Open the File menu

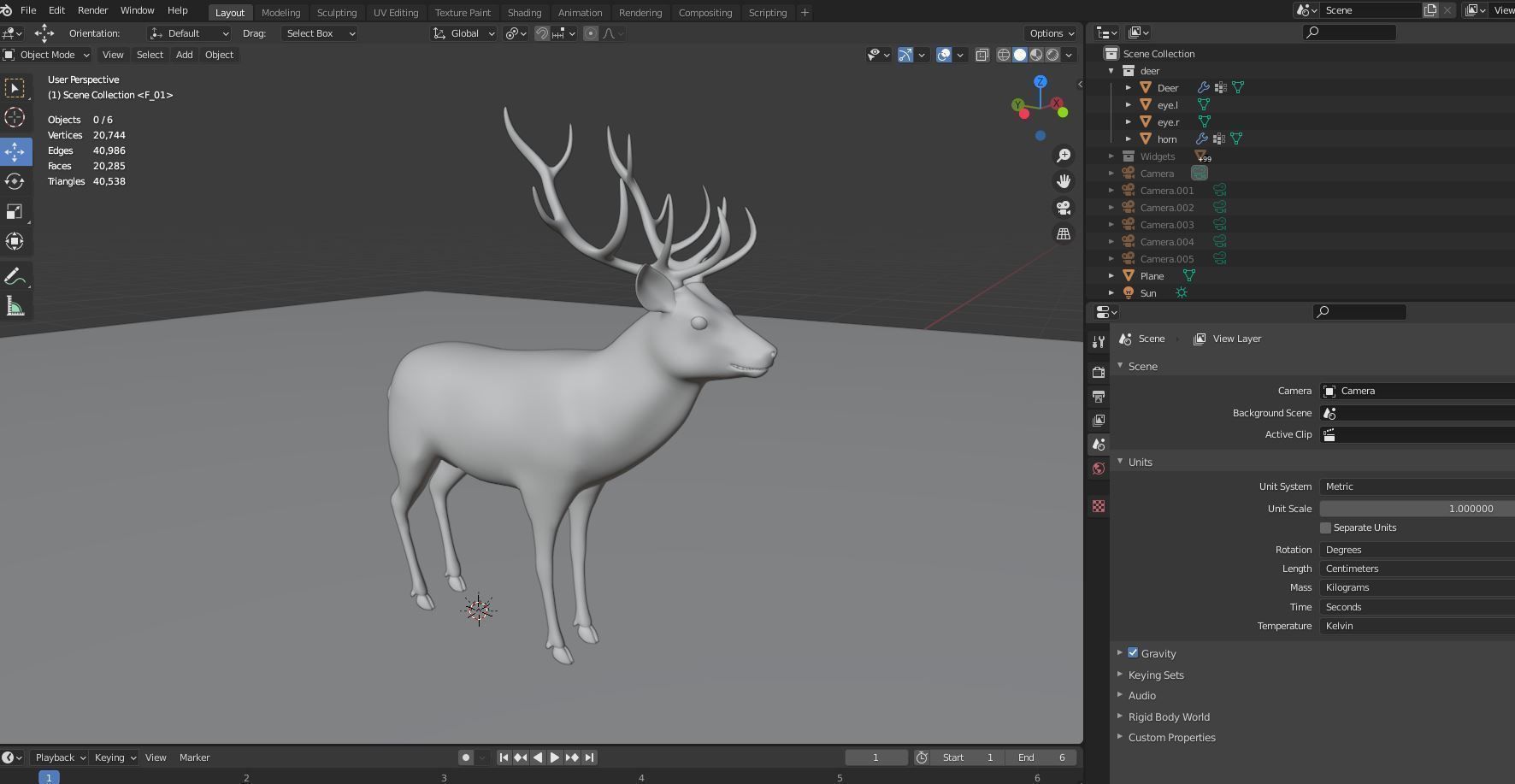click(28, 10)
